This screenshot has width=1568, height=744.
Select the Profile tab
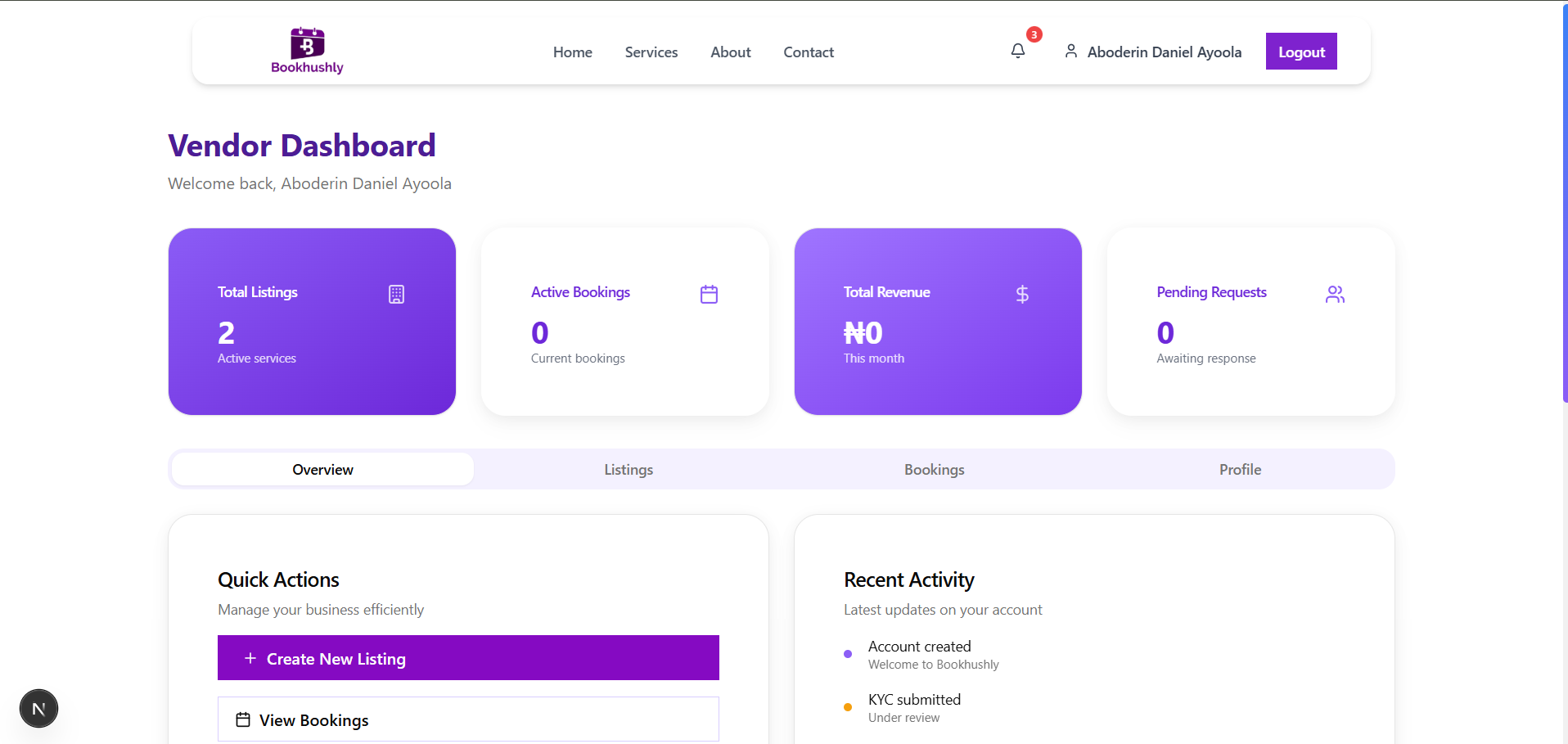(1239, 469)
